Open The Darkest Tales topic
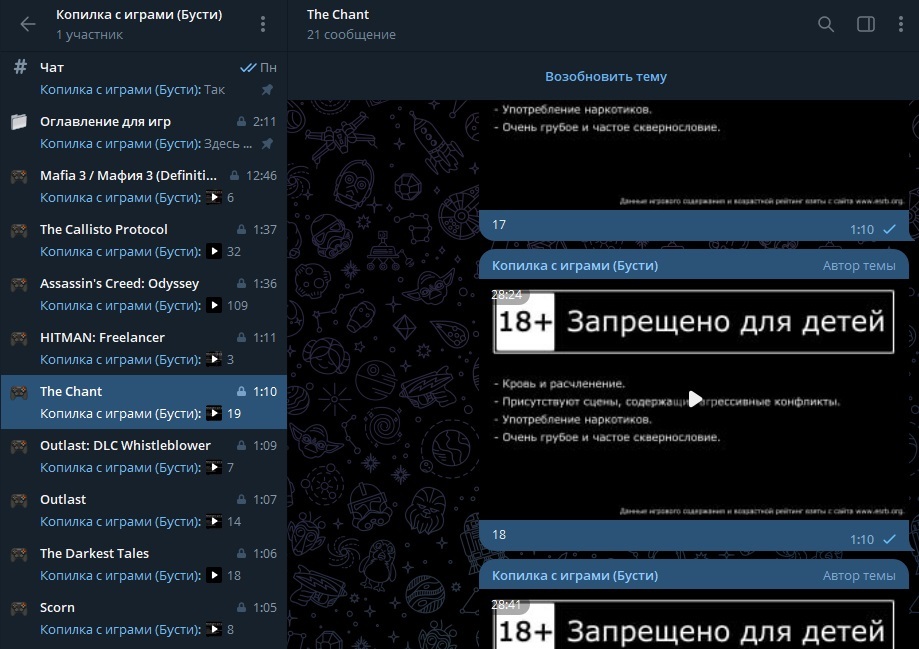The image size is (919, 649). click(144, 564)
